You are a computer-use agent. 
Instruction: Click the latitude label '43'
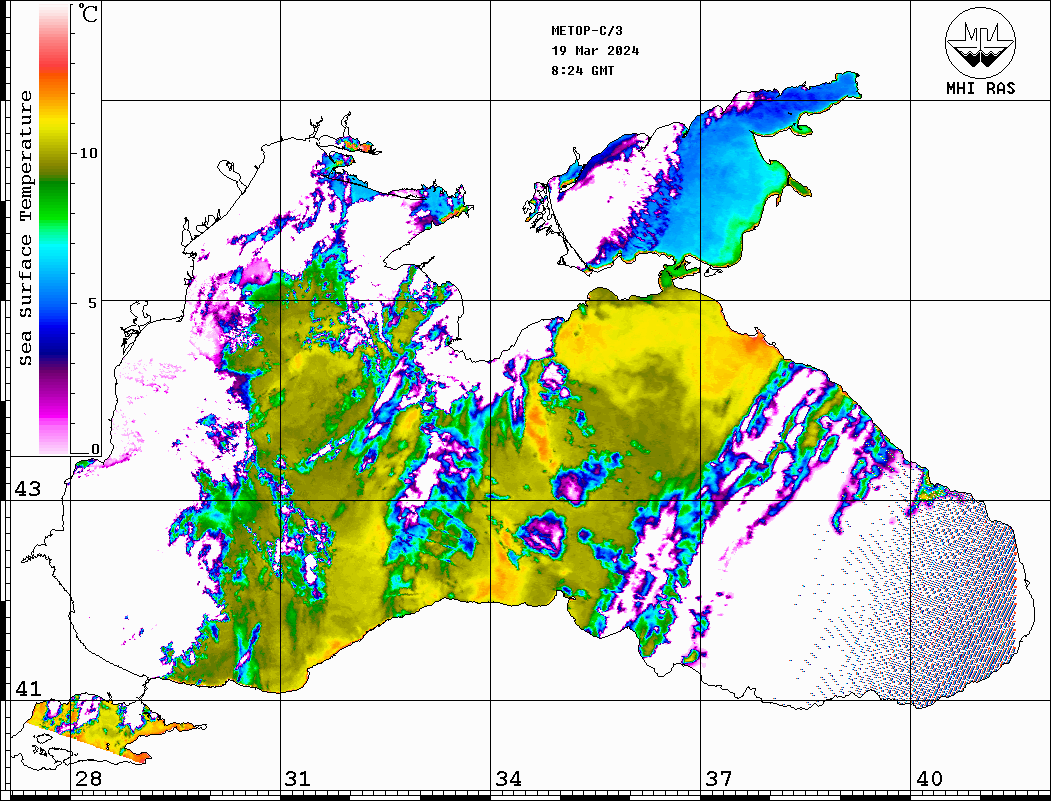27,489
